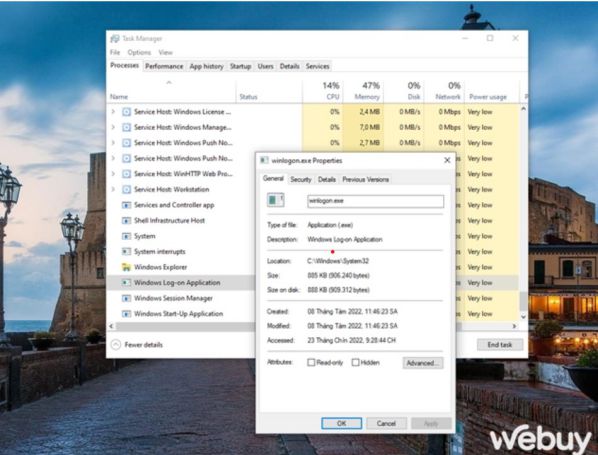Click the horizontal scrollbar right arrow
The image size is (598, 455).
pyautogui.click(x=514, y=326)
